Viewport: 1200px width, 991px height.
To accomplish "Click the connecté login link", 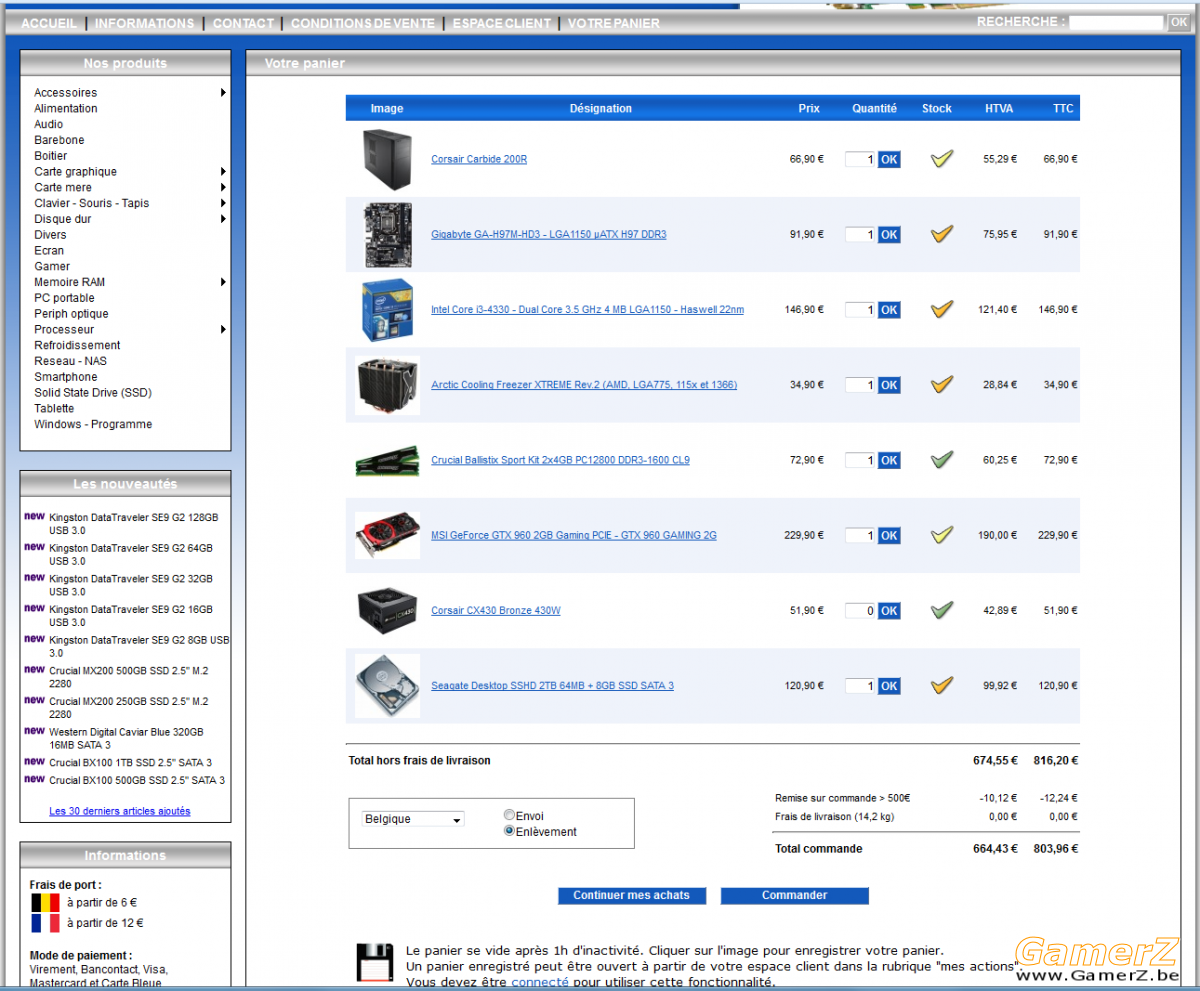I will point(540,982).
